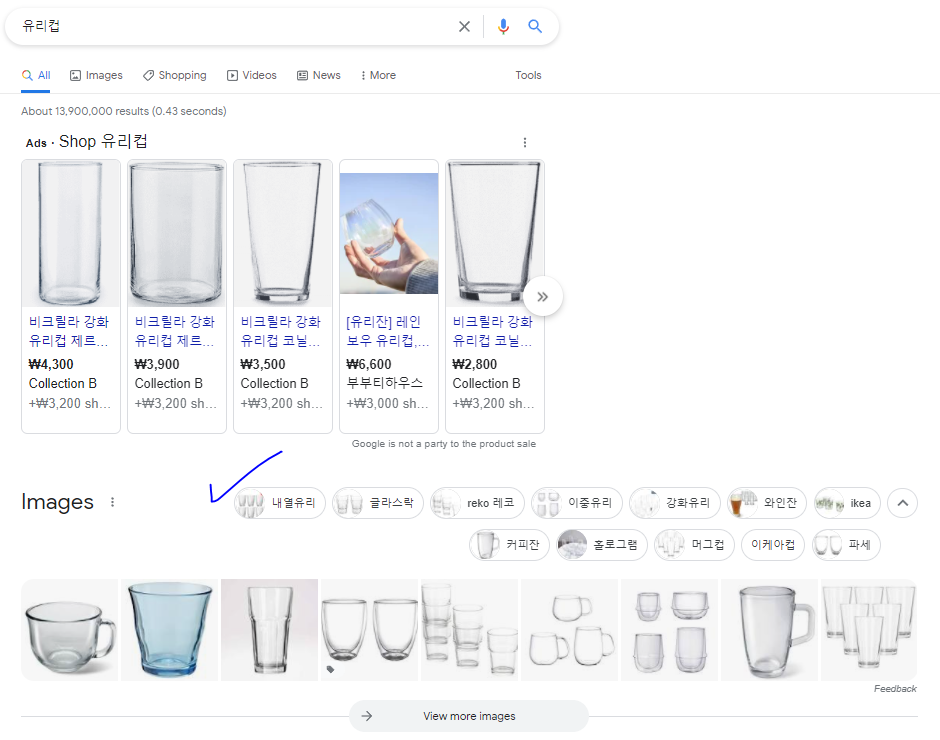Open the tall ribbed glass image result
Image resolution: width=940 pixels, height=740 pixels.
(269, 630)
